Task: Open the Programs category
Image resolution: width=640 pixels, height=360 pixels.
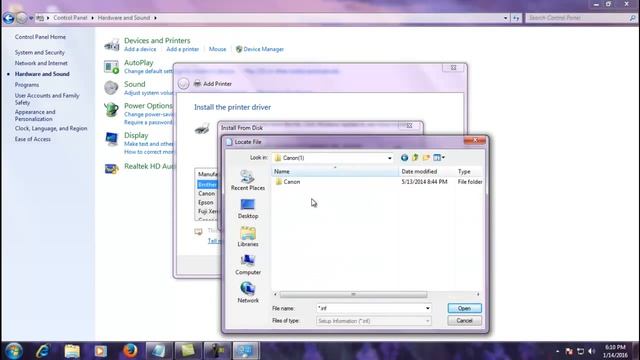Action: 27,85
